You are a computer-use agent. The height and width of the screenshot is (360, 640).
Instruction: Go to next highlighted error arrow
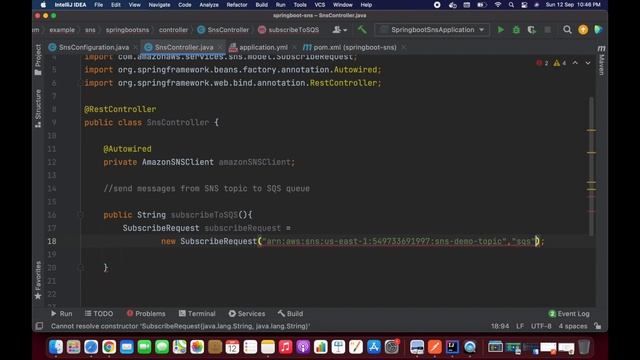[588, 63]
